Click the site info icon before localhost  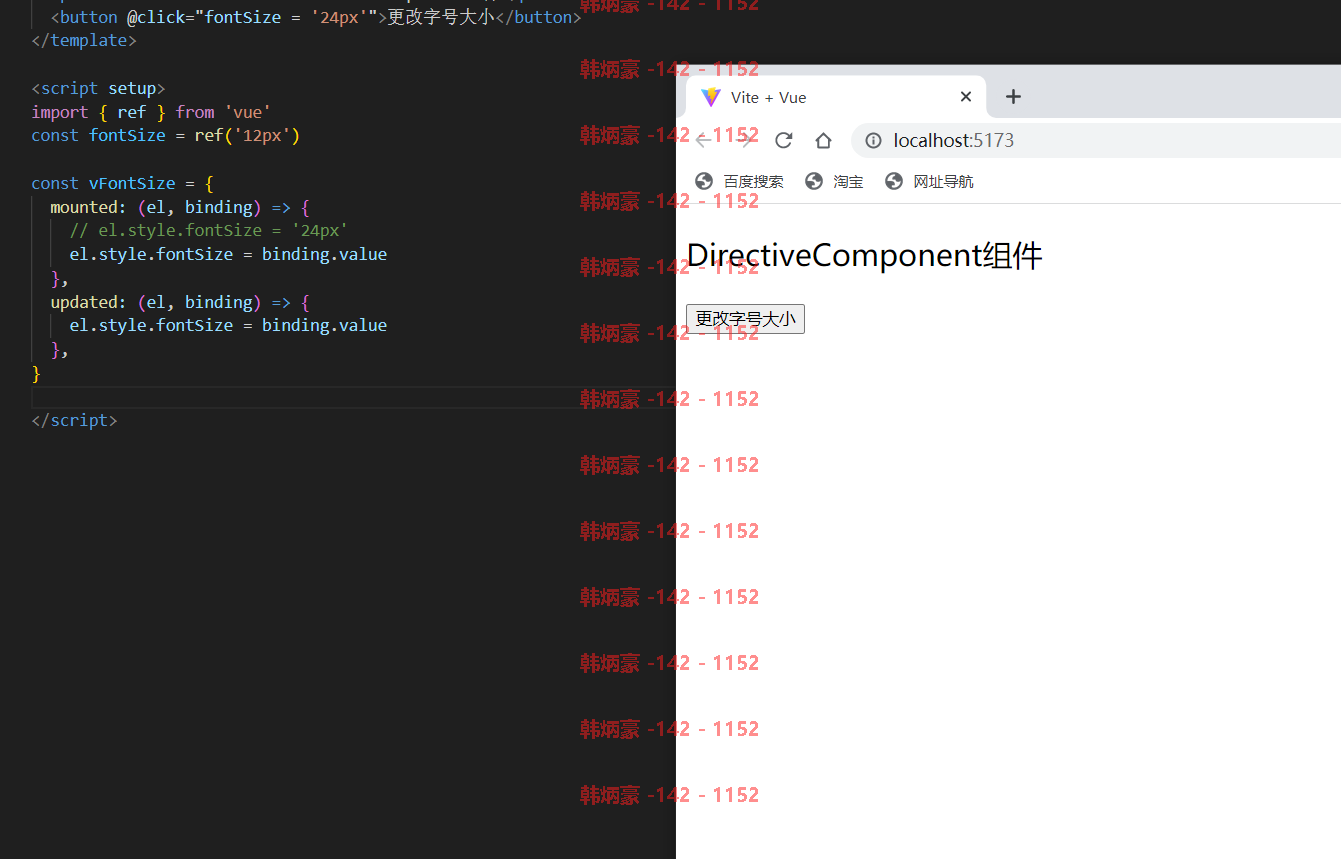tap(873, 141)
